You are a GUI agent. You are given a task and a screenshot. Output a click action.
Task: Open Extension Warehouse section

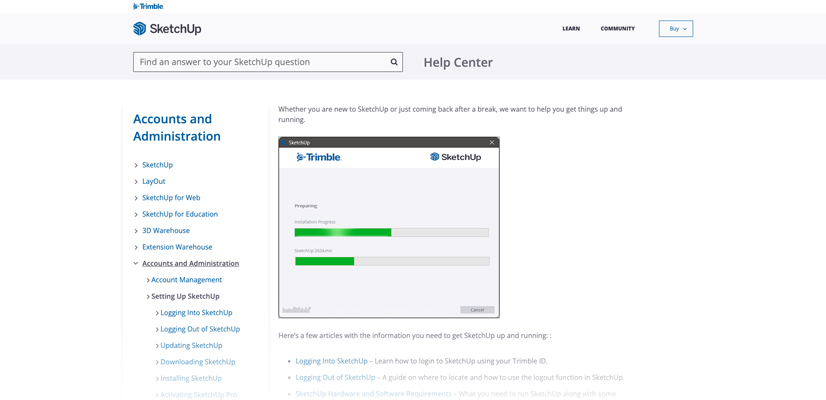tap(177, 247)
